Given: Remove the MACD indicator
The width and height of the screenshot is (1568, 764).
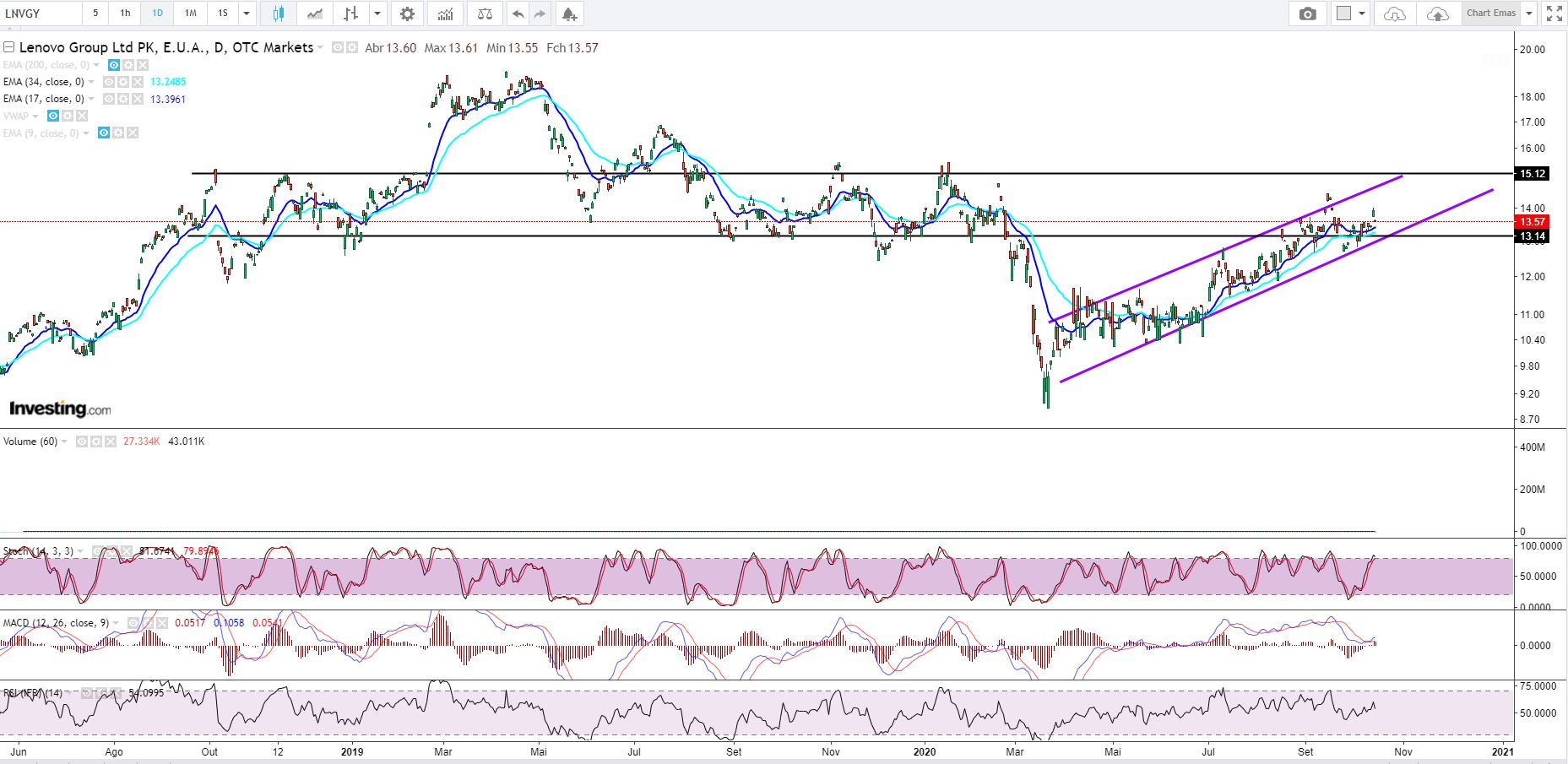Looking at the screenshot, I should [161, 623].
